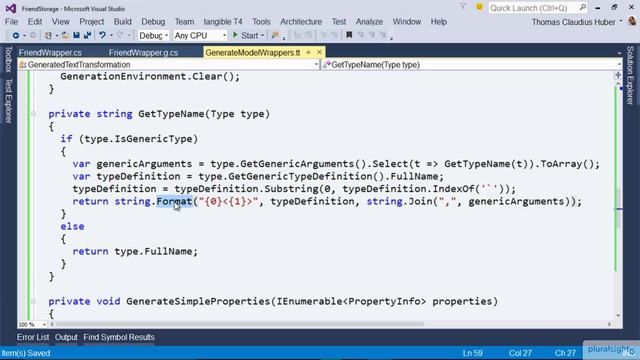This screenshot has height=360, width=640.
Task: Click the Redo arrow icon
Action: pyautogui.click(x=120, y=36)
